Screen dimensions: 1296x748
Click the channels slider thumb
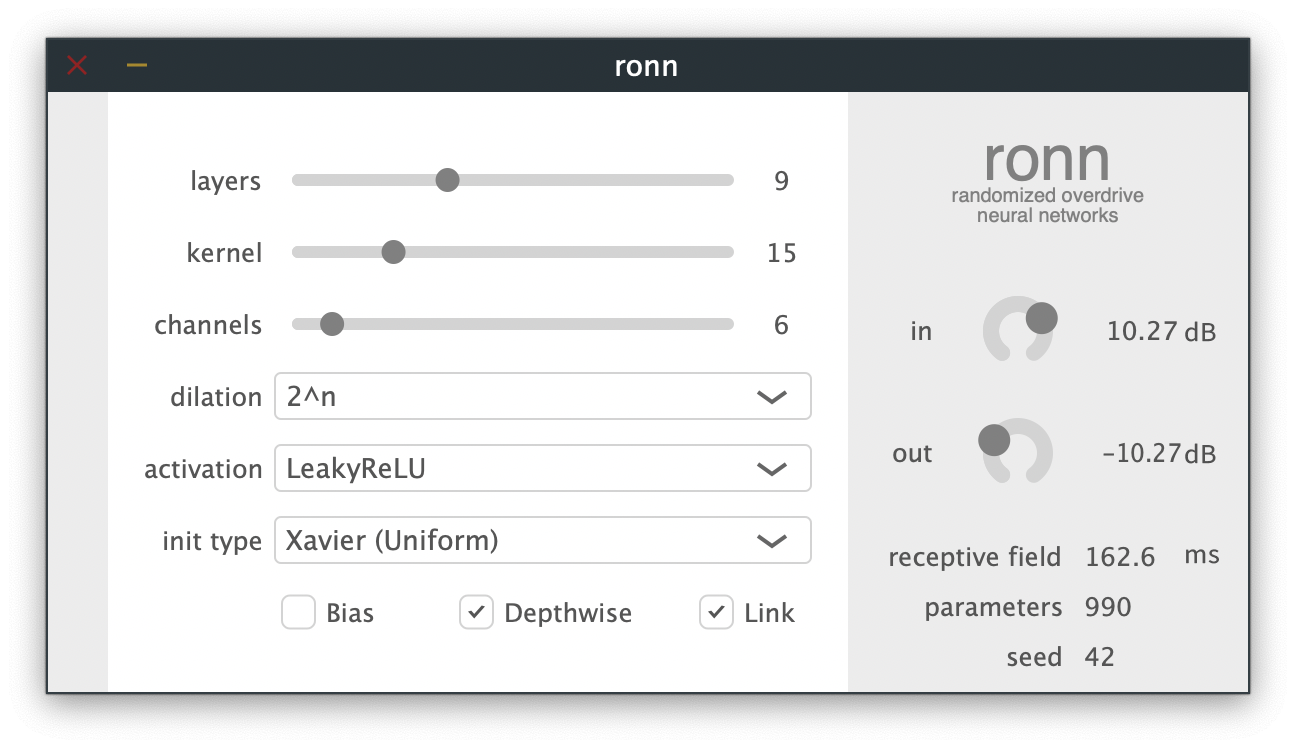(x=331, y=324)
